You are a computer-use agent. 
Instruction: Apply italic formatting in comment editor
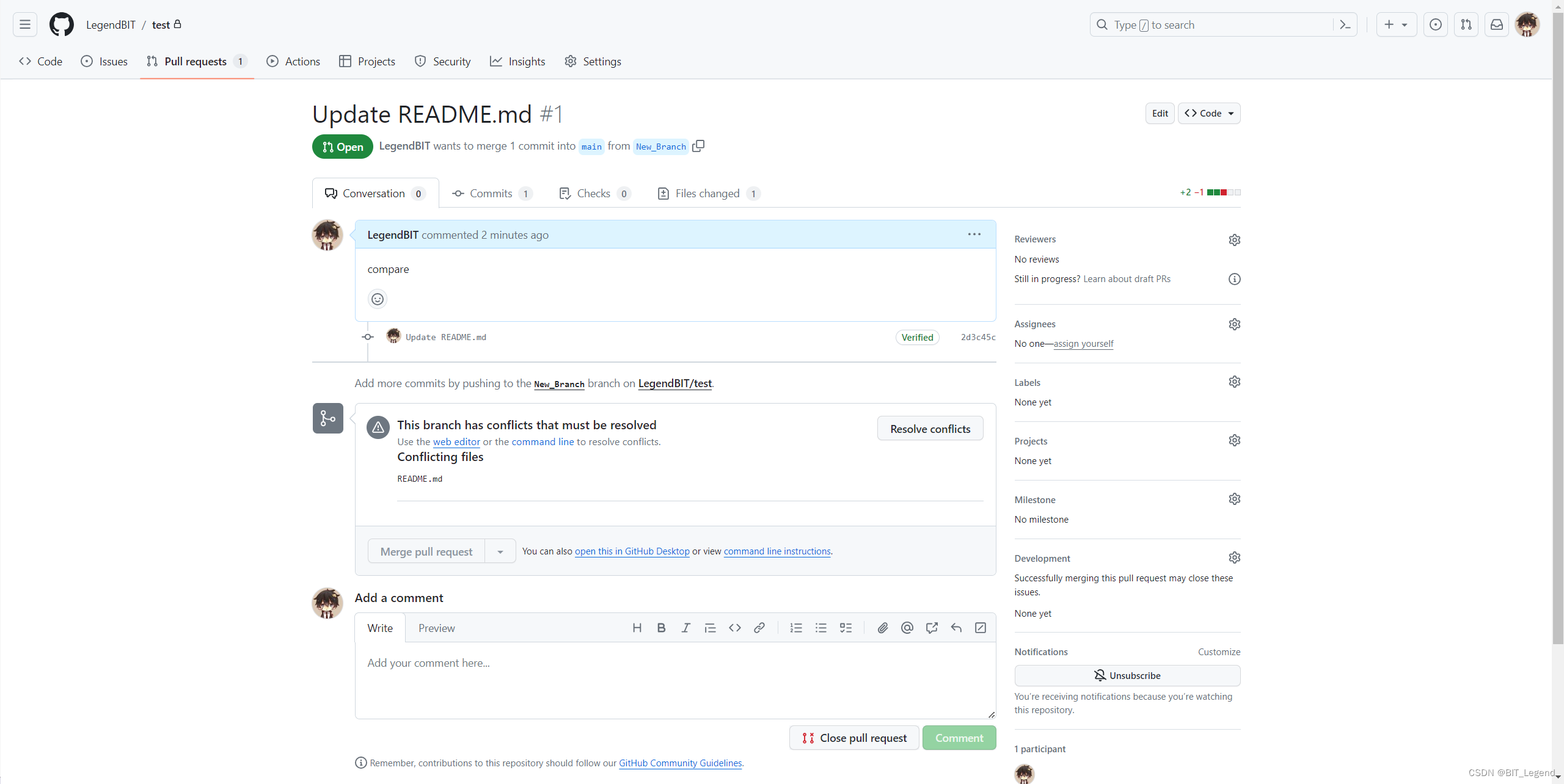tap(686, 628)
